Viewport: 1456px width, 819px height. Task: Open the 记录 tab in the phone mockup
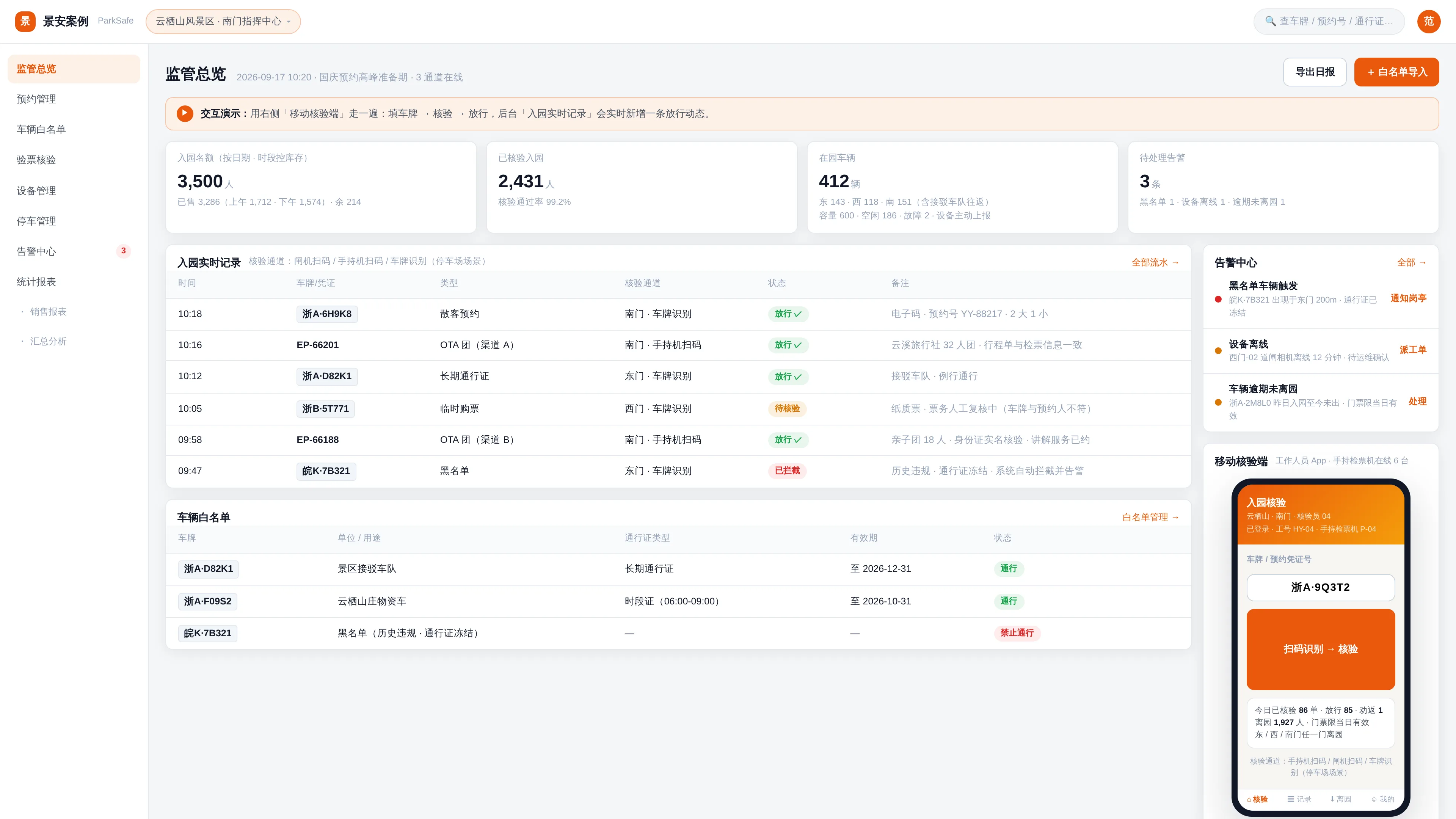(1299, 799)
